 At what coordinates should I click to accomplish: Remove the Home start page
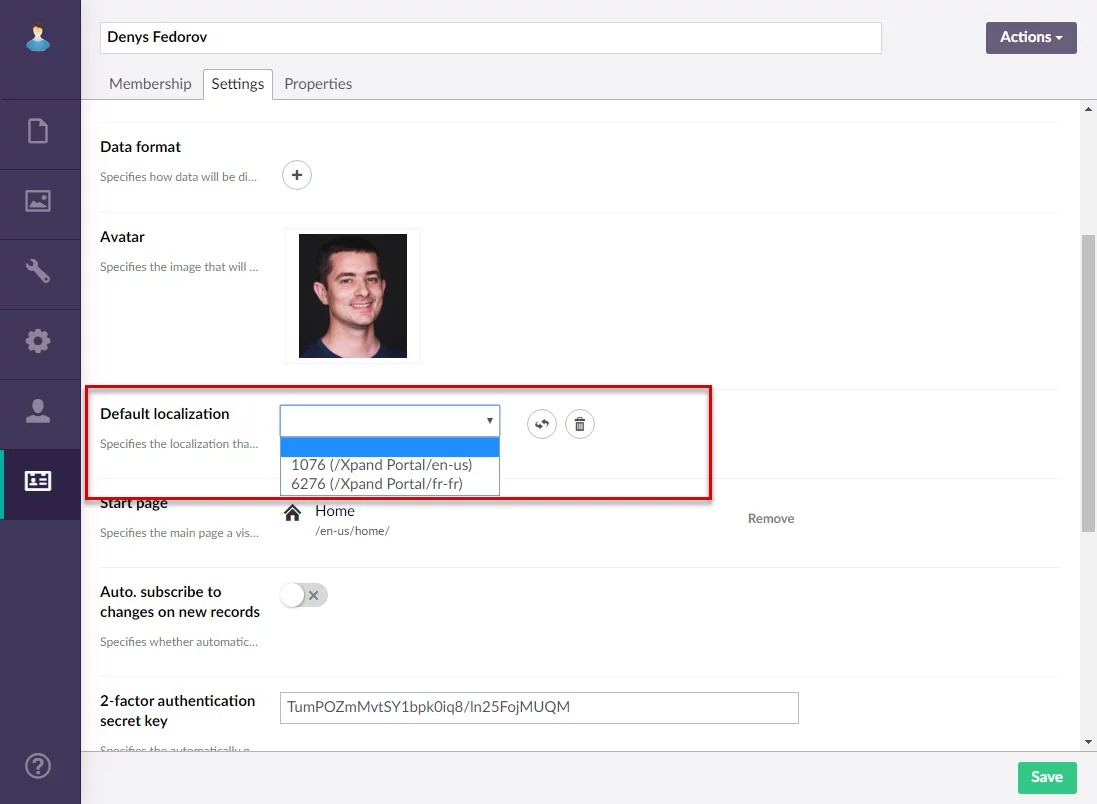(x=771, y=519)
